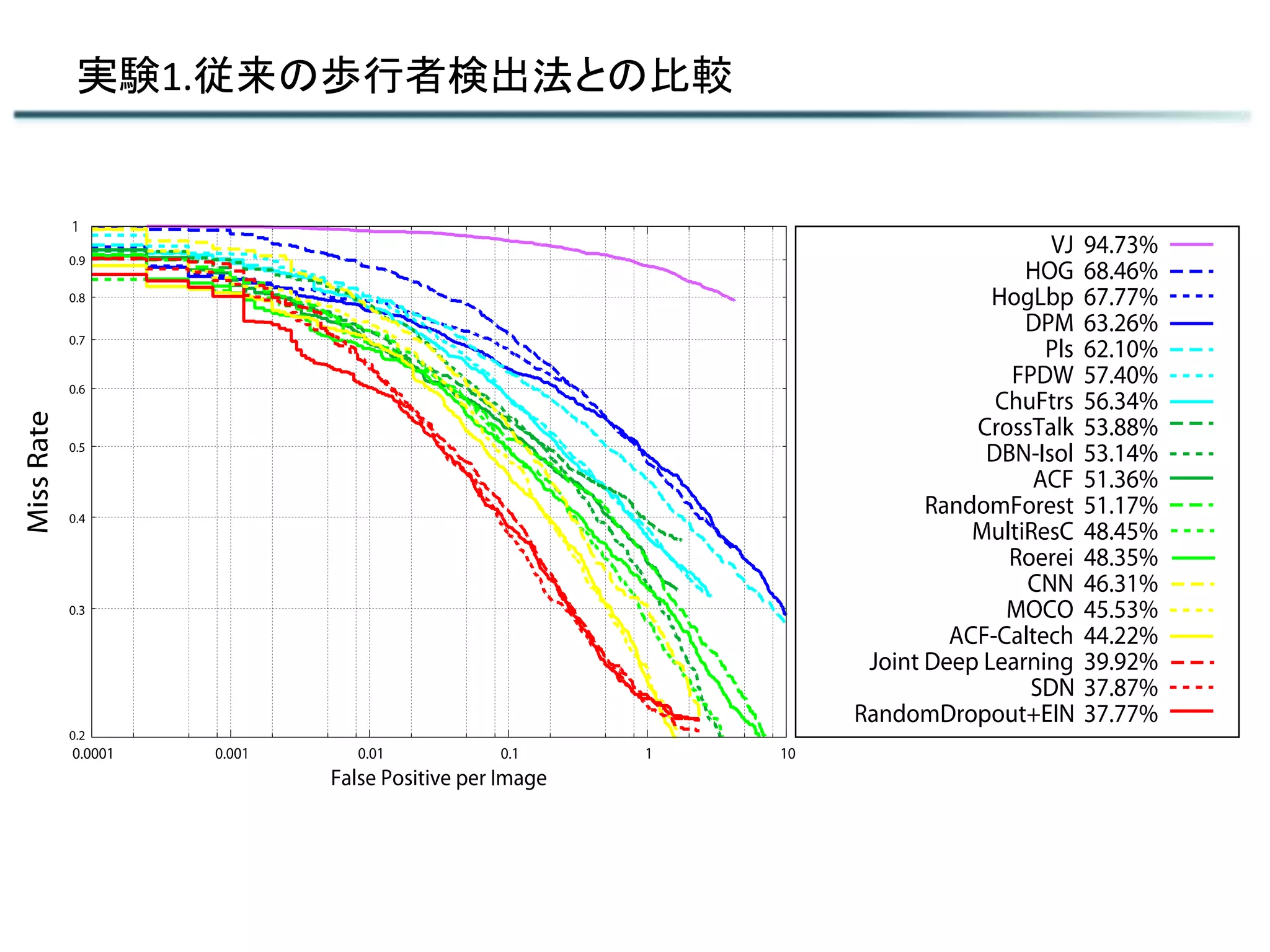Screen dimensions: 1270x952
Task: Click the Joint Deep Learning legend label
Action: (x=970, y=662)
